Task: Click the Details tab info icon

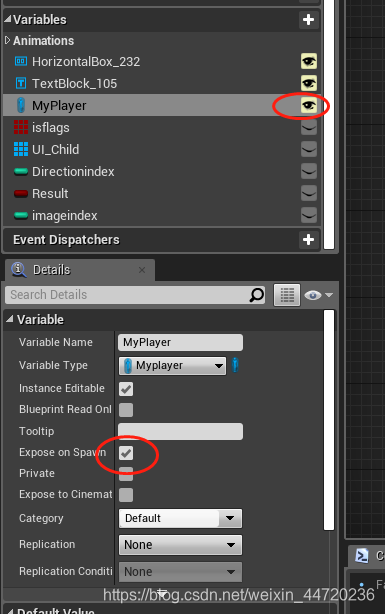Action: 19,270
